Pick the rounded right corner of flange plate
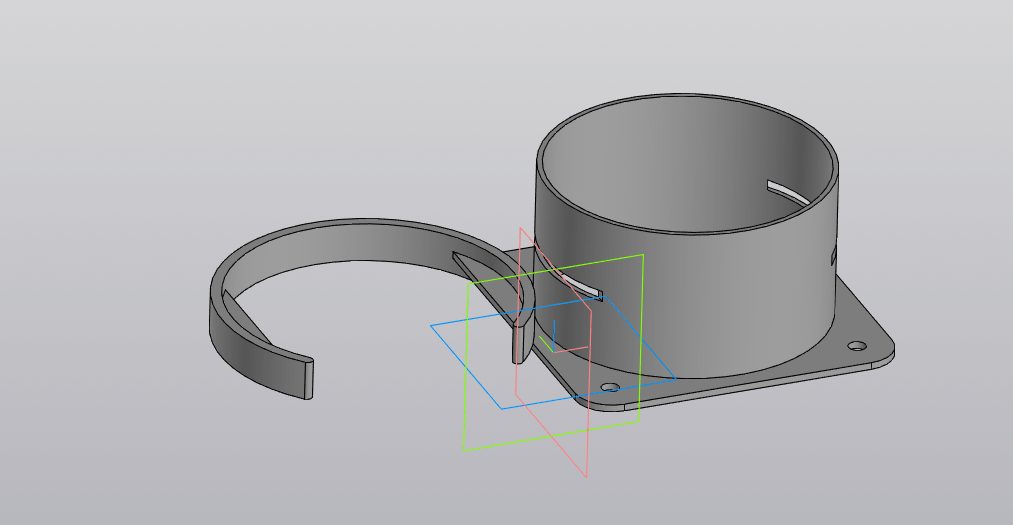 pos(886,350)
